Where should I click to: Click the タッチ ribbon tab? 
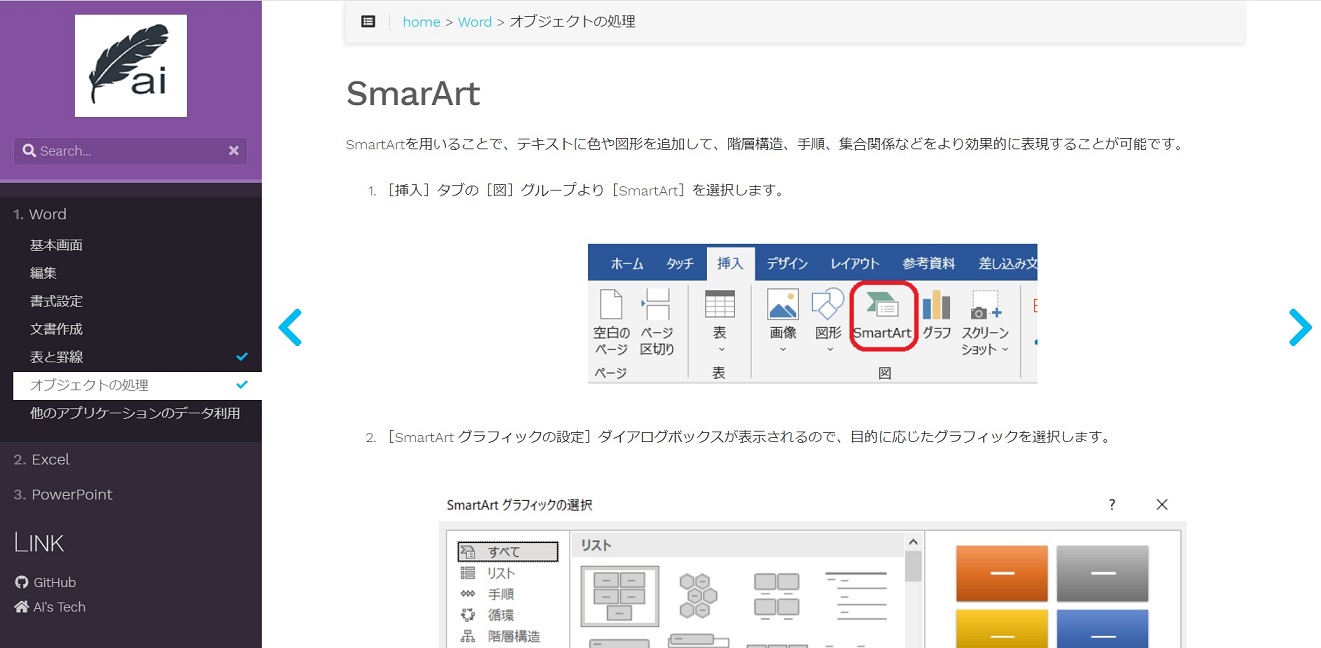pos(680,263)
